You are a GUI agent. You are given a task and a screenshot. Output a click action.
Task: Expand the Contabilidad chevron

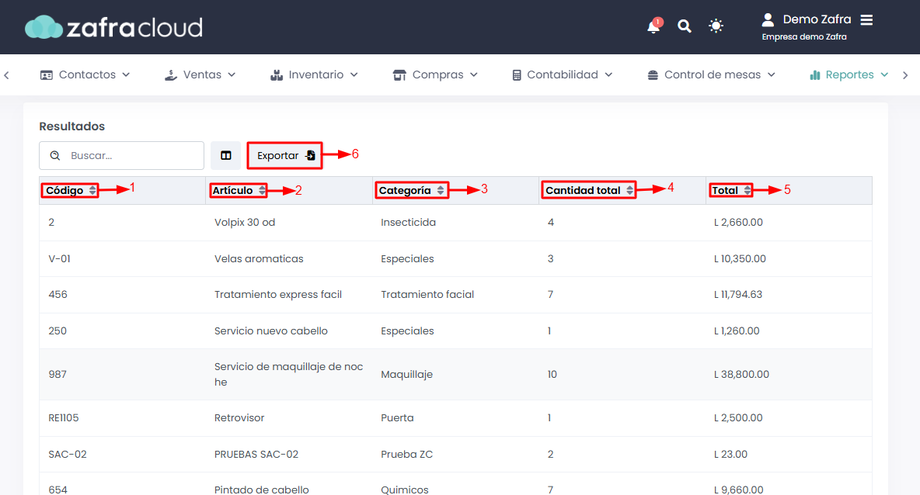click(608, 75)
